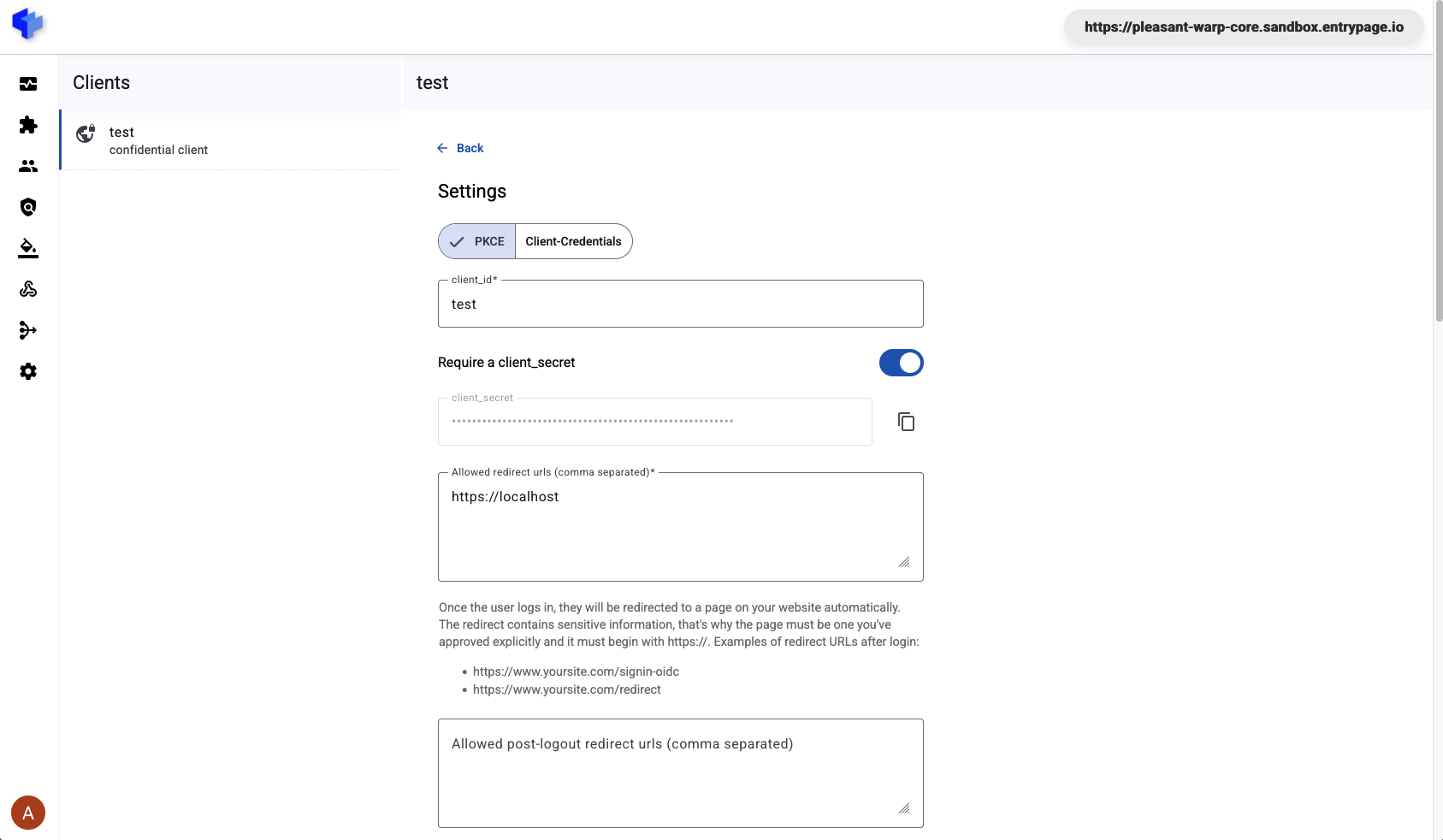
Task: Select the webhooks icon in sidebar
Action: tap(28, 289)
